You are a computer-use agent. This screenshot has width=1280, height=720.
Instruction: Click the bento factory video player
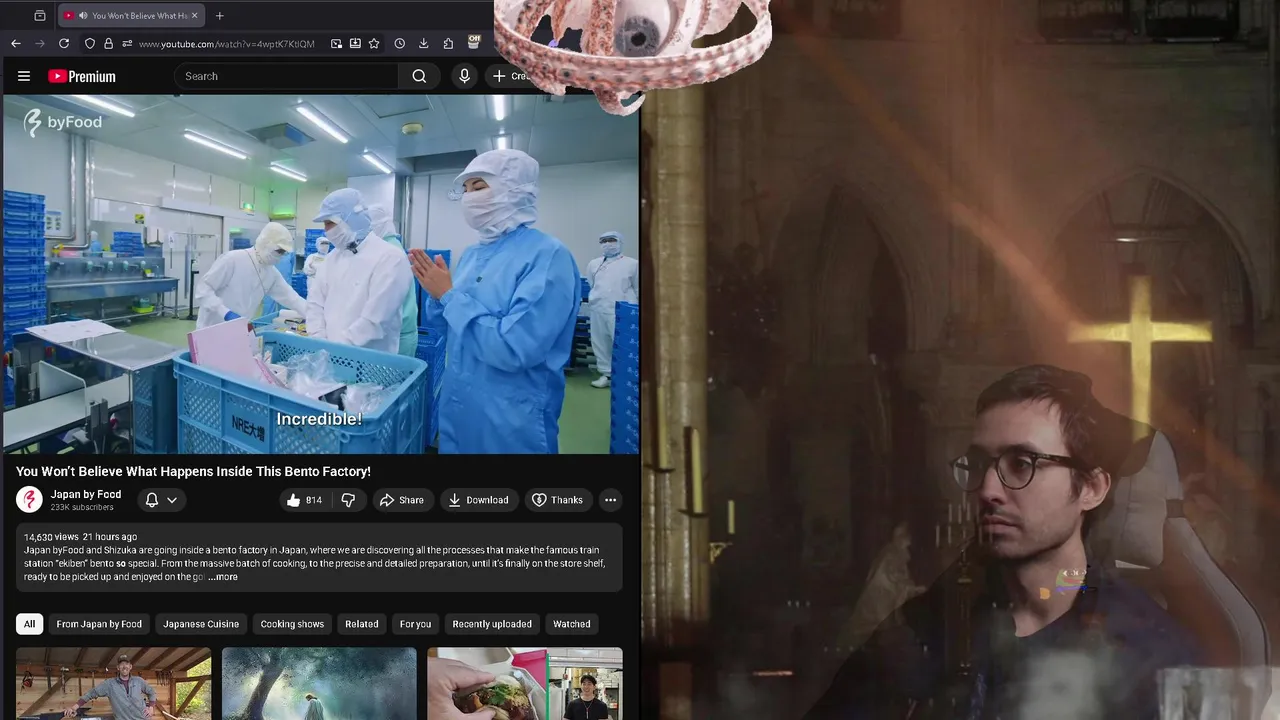(321, 274)
